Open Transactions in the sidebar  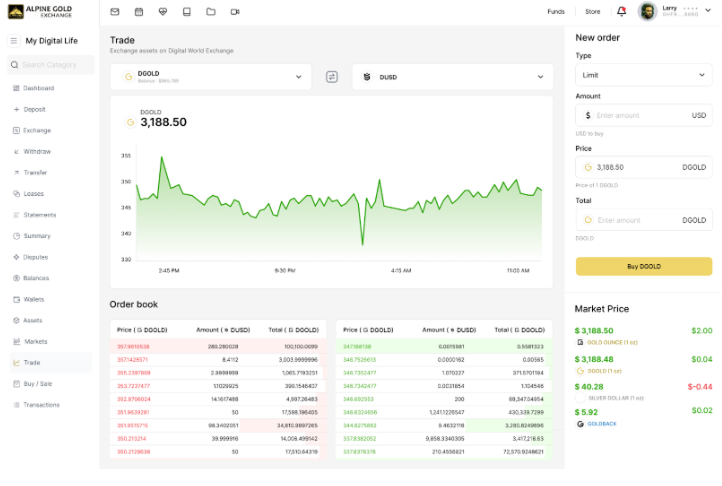[41, 404]
